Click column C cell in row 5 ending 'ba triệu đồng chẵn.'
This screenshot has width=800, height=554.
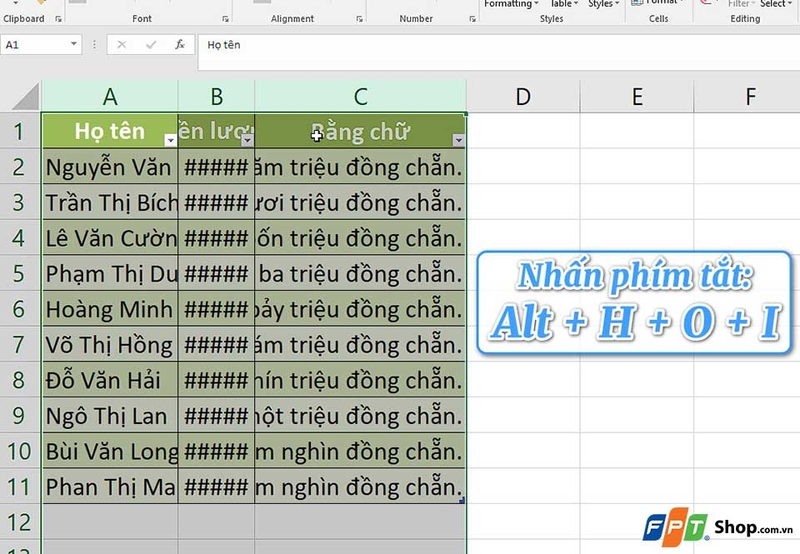coord(360,273)
